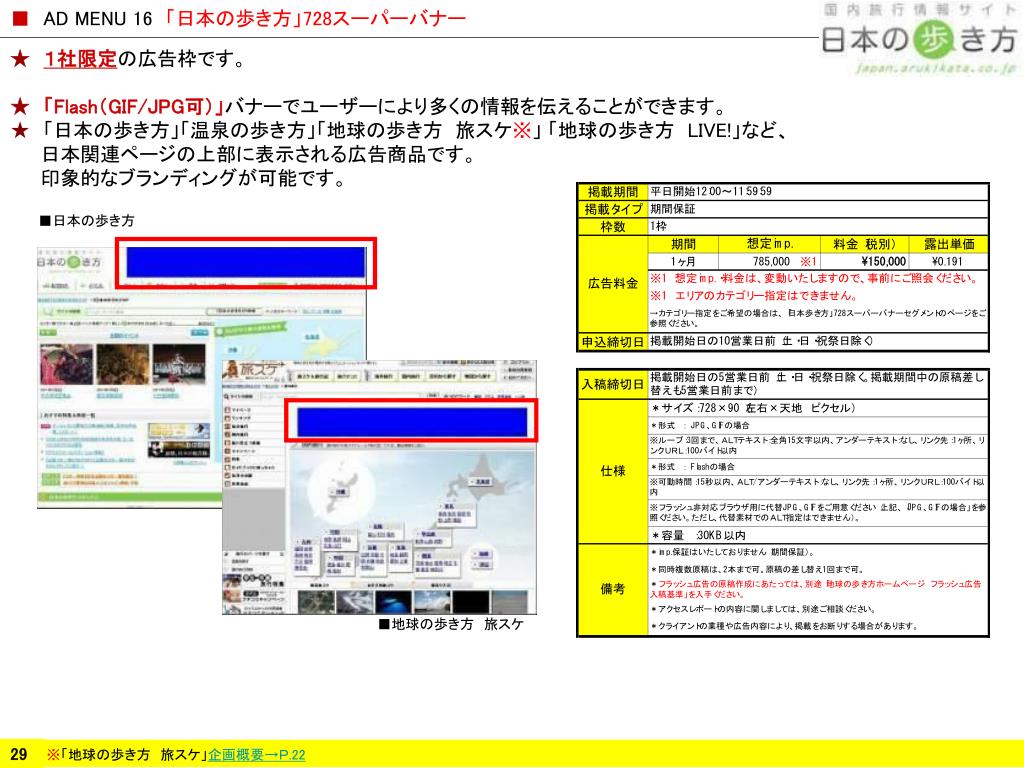
Task: Click the red 728スーパーバナー title text
Action: (x=315, y=18)
